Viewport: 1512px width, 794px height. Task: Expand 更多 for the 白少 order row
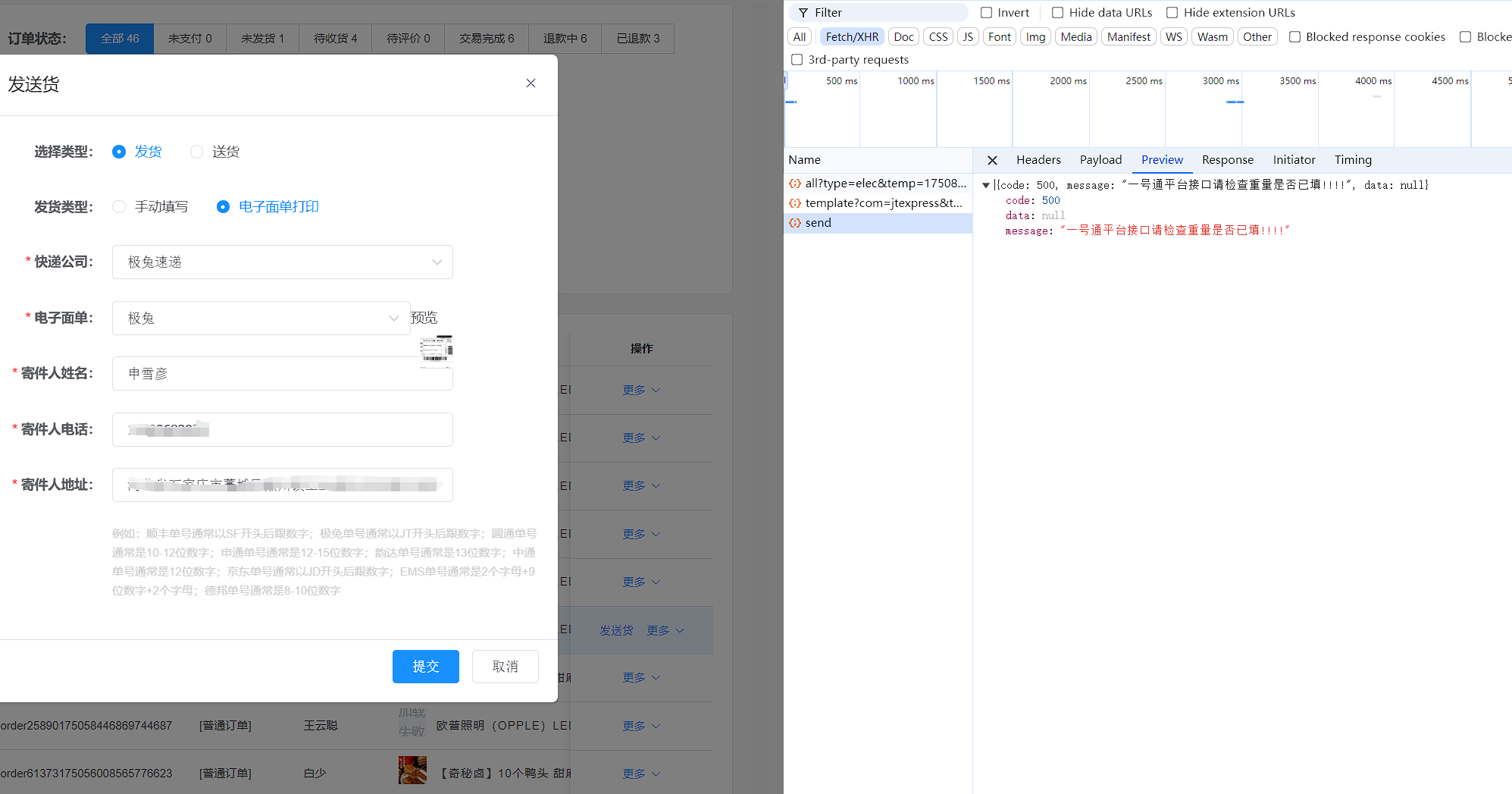(x=641, y=774)
